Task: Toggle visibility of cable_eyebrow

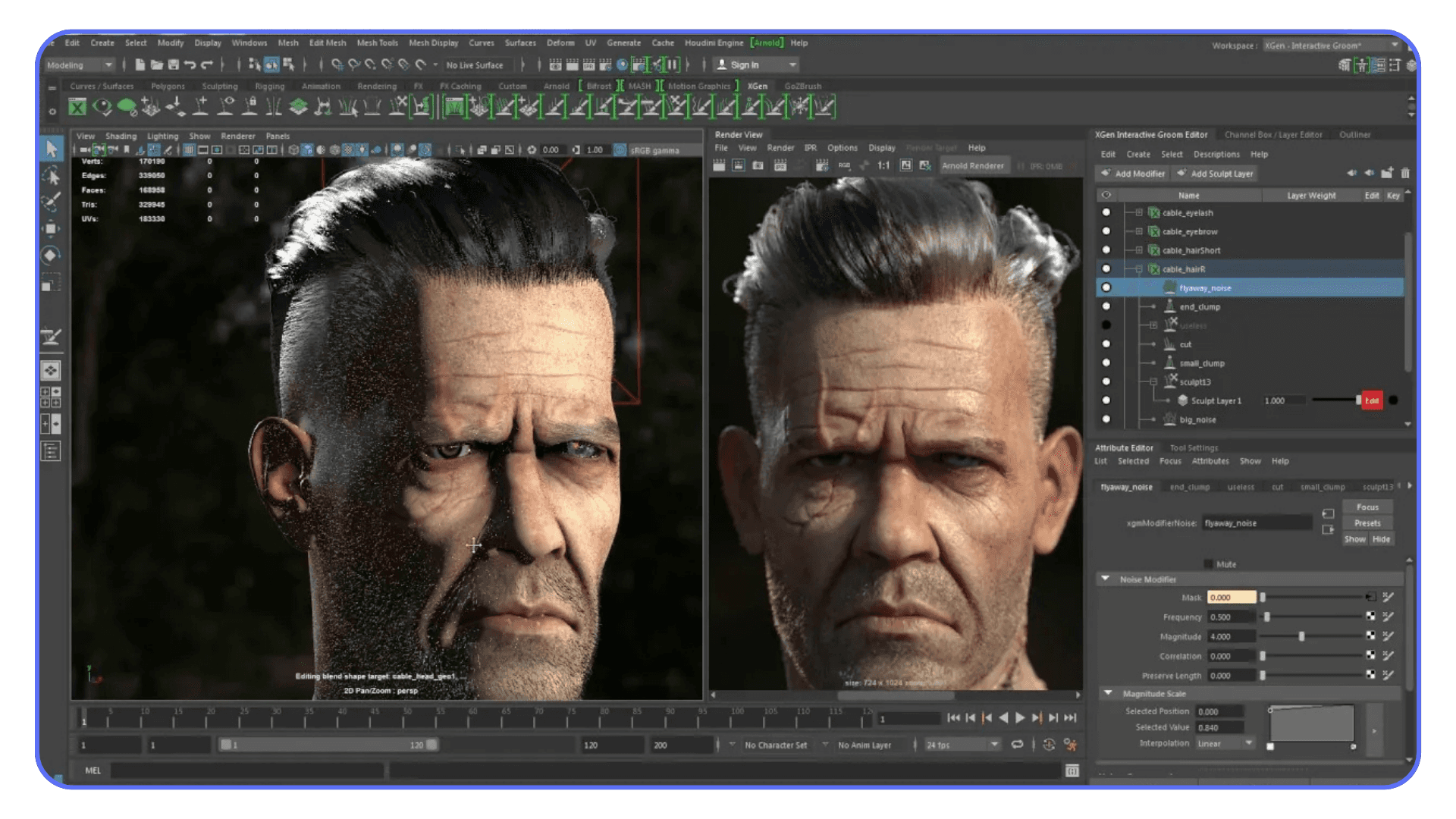Action: [x=1106, y=231]
